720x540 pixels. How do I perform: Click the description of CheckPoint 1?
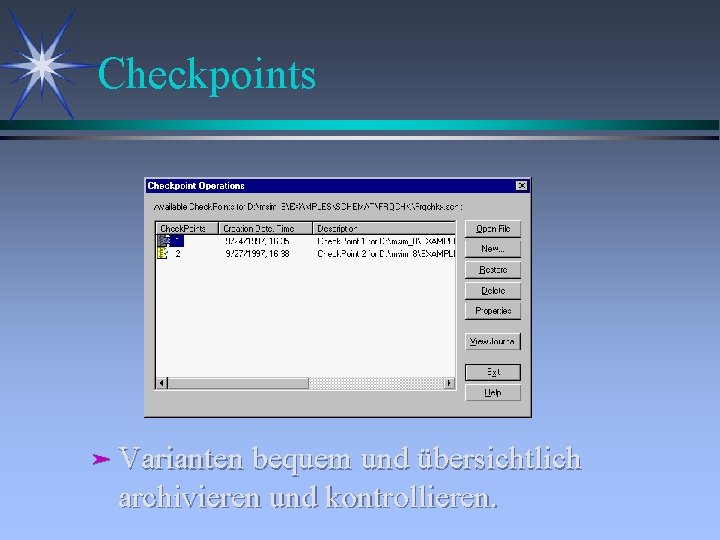click(386, 241)
